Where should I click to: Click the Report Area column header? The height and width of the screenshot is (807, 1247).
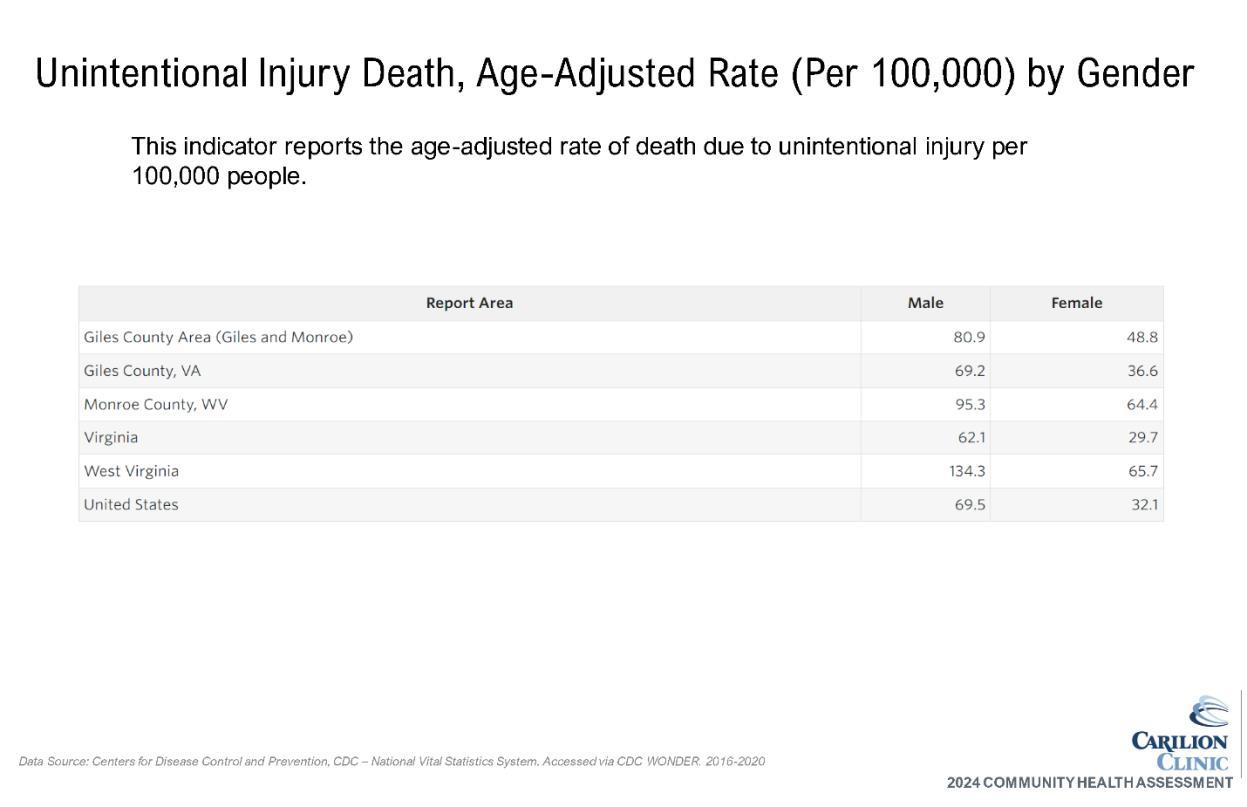[x=469, y=303]
